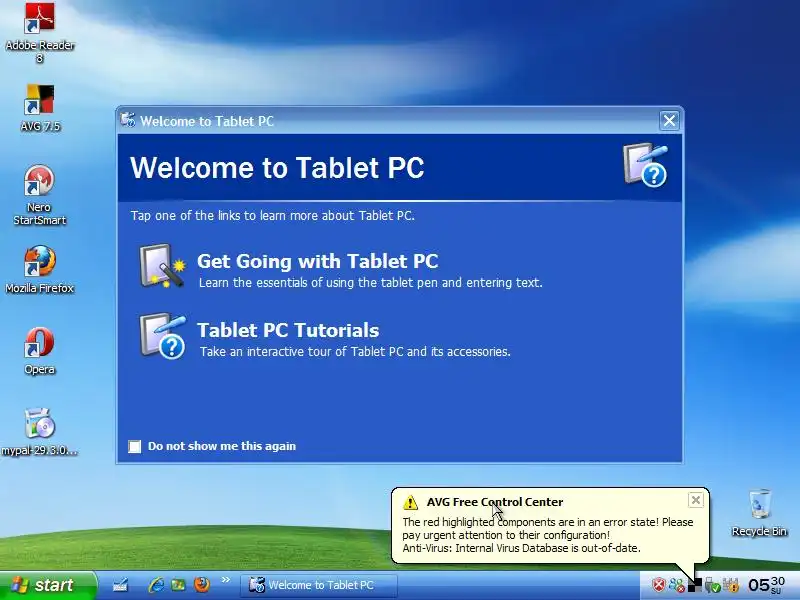Image resolution: width=800 pixels, height=600 pixels.
Task: Select the Opera desktop shortcut
Action: 39,351
